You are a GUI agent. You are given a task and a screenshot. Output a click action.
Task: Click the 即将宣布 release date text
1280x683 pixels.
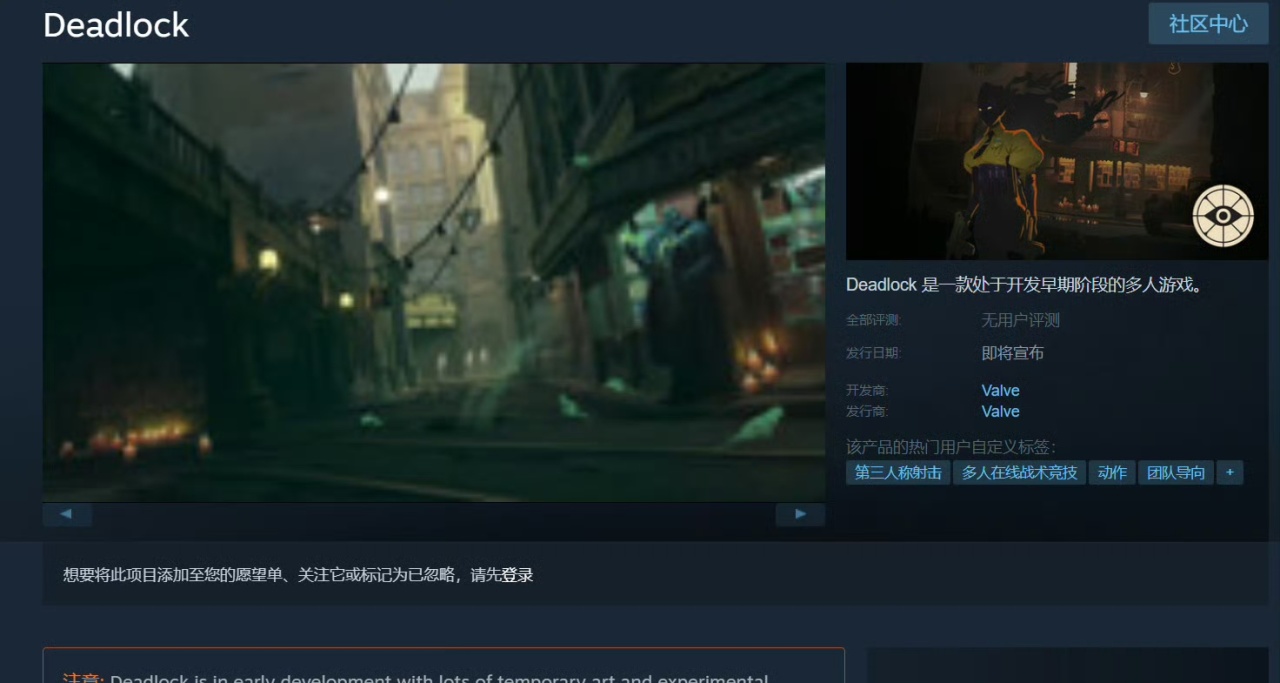pos(1013,353)
